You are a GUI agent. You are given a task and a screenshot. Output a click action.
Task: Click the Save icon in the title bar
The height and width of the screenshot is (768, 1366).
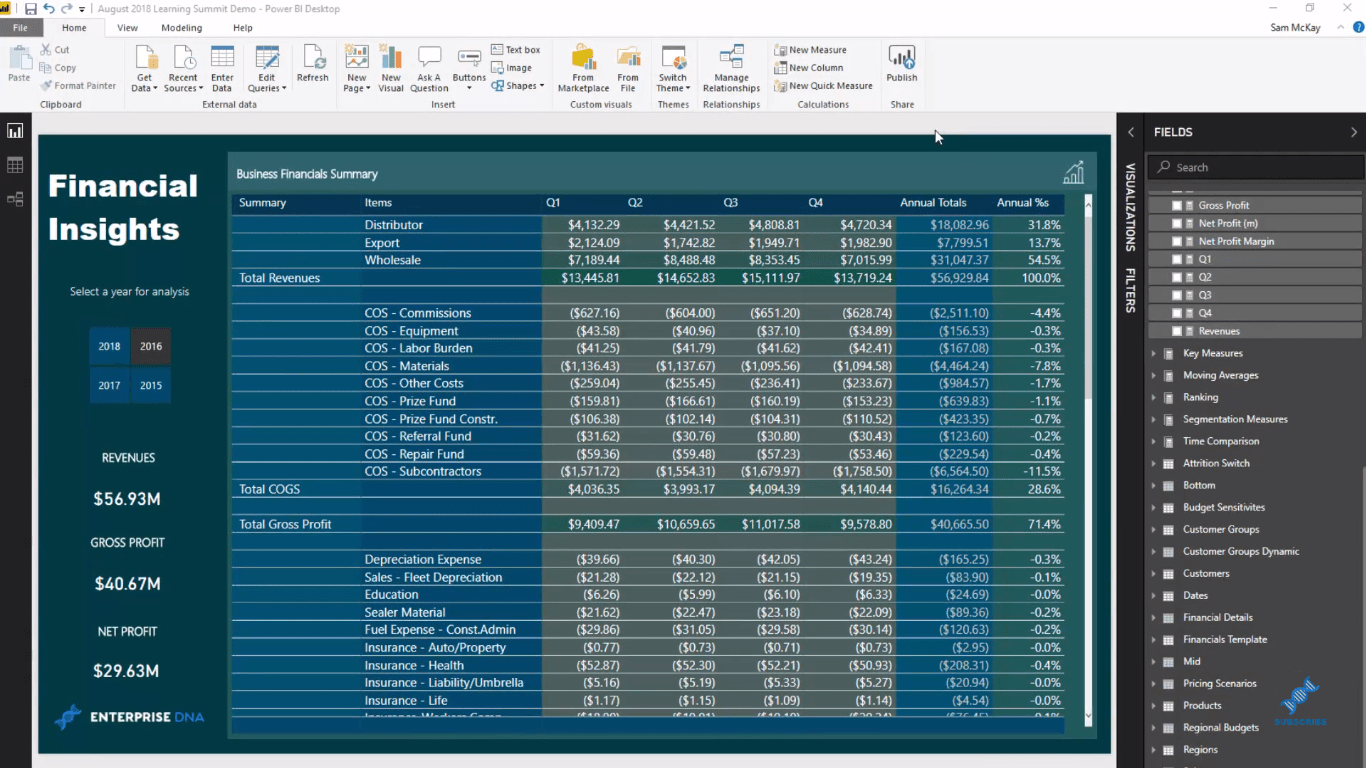pyautogui.click(x=31, y=9)
